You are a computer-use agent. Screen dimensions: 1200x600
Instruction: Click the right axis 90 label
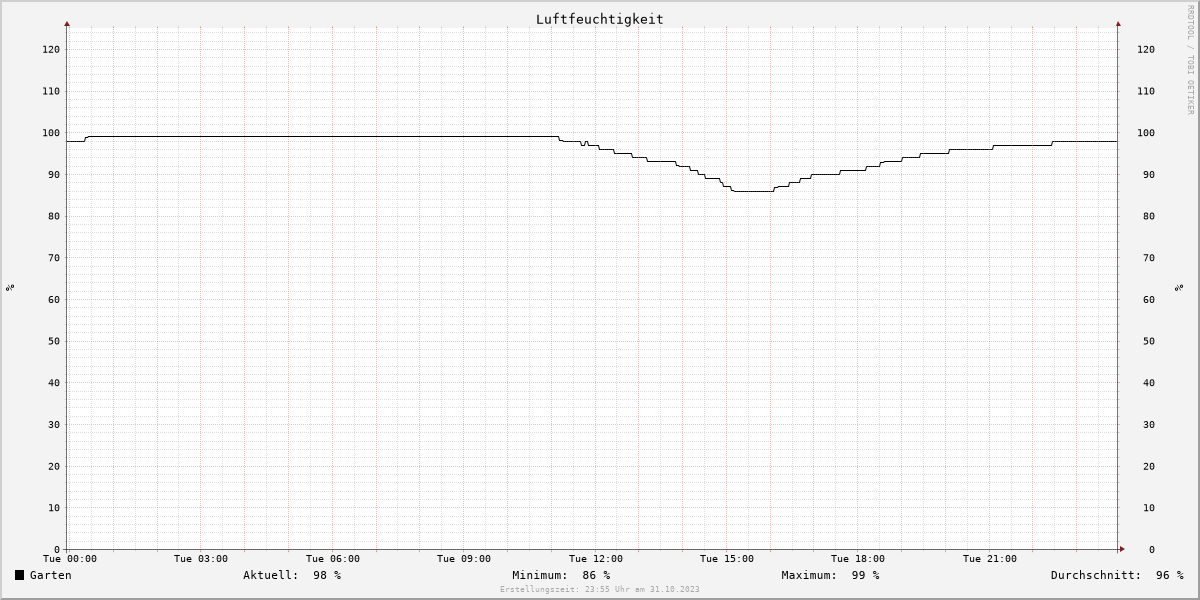coord(1150,174)
